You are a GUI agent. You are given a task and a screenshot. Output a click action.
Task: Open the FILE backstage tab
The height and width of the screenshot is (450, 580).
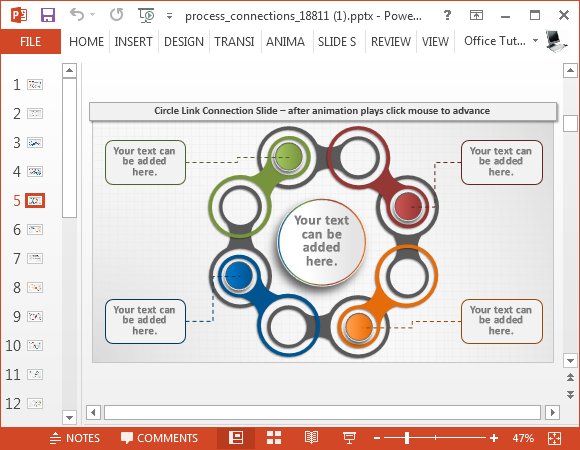pos(30,41)
